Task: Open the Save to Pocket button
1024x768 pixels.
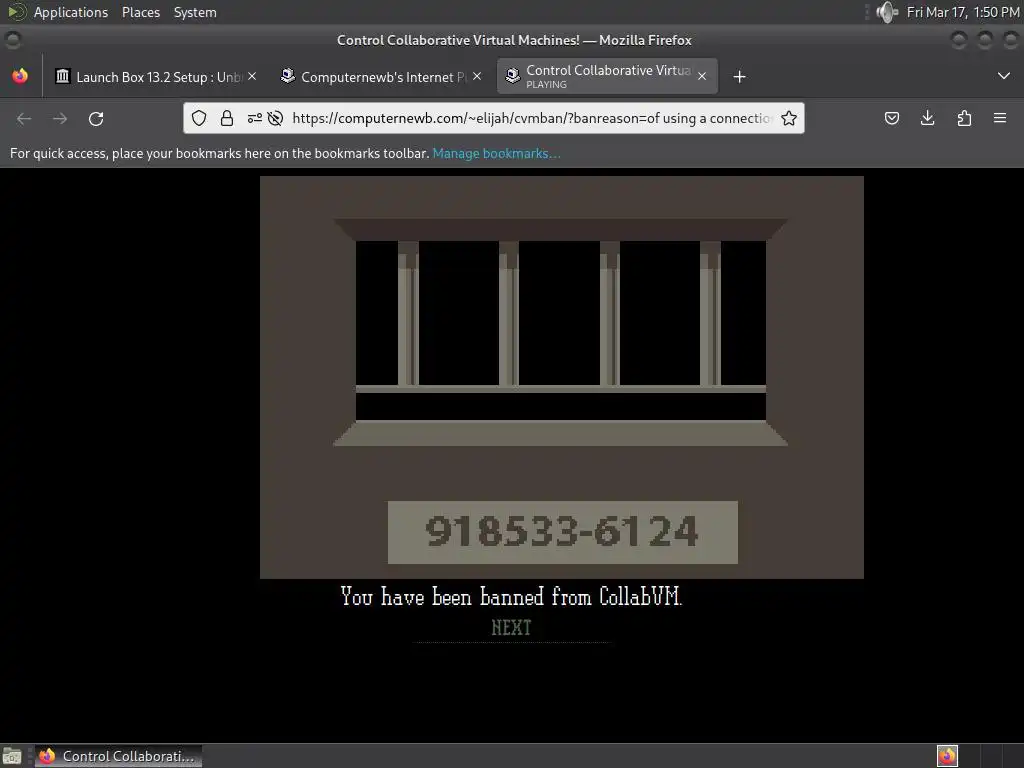Action: click(x=892, y=118)
